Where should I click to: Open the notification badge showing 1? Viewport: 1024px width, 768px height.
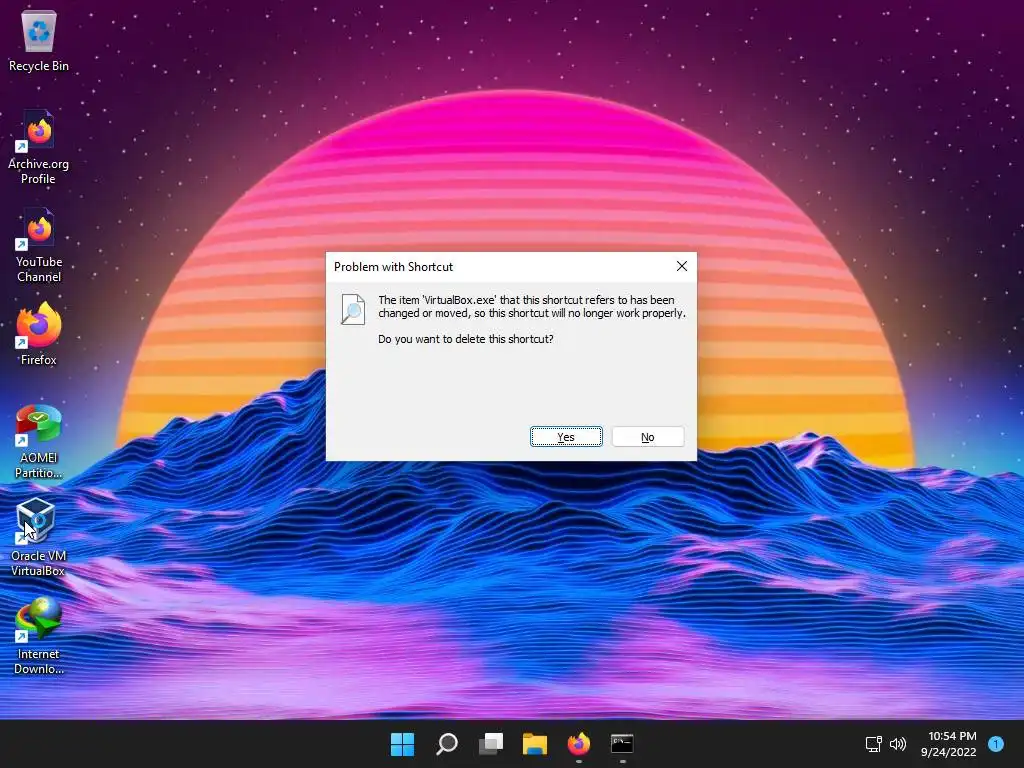[x=995, y=744]
